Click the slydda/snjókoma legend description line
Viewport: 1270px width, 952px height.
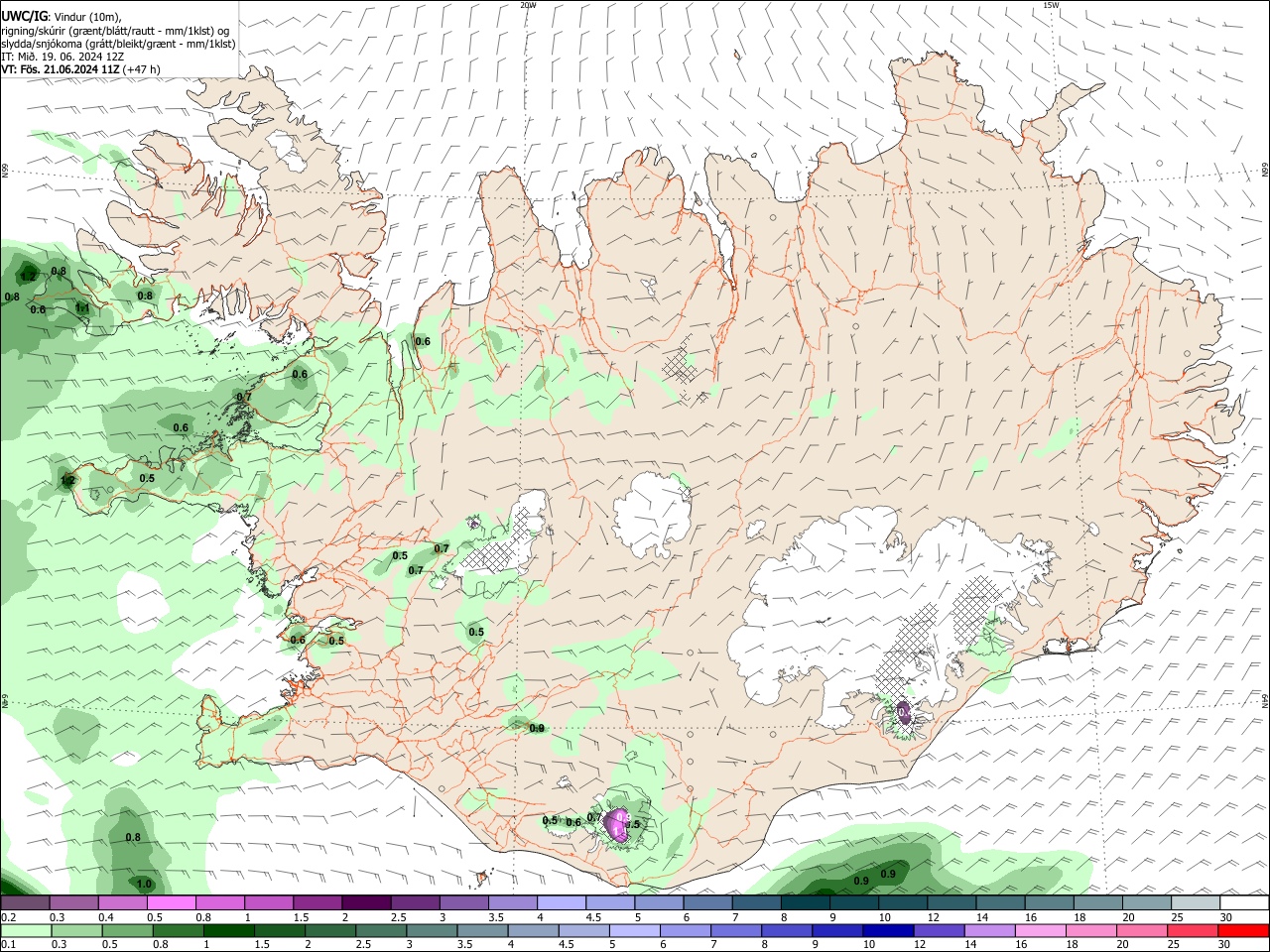(118, 44)
